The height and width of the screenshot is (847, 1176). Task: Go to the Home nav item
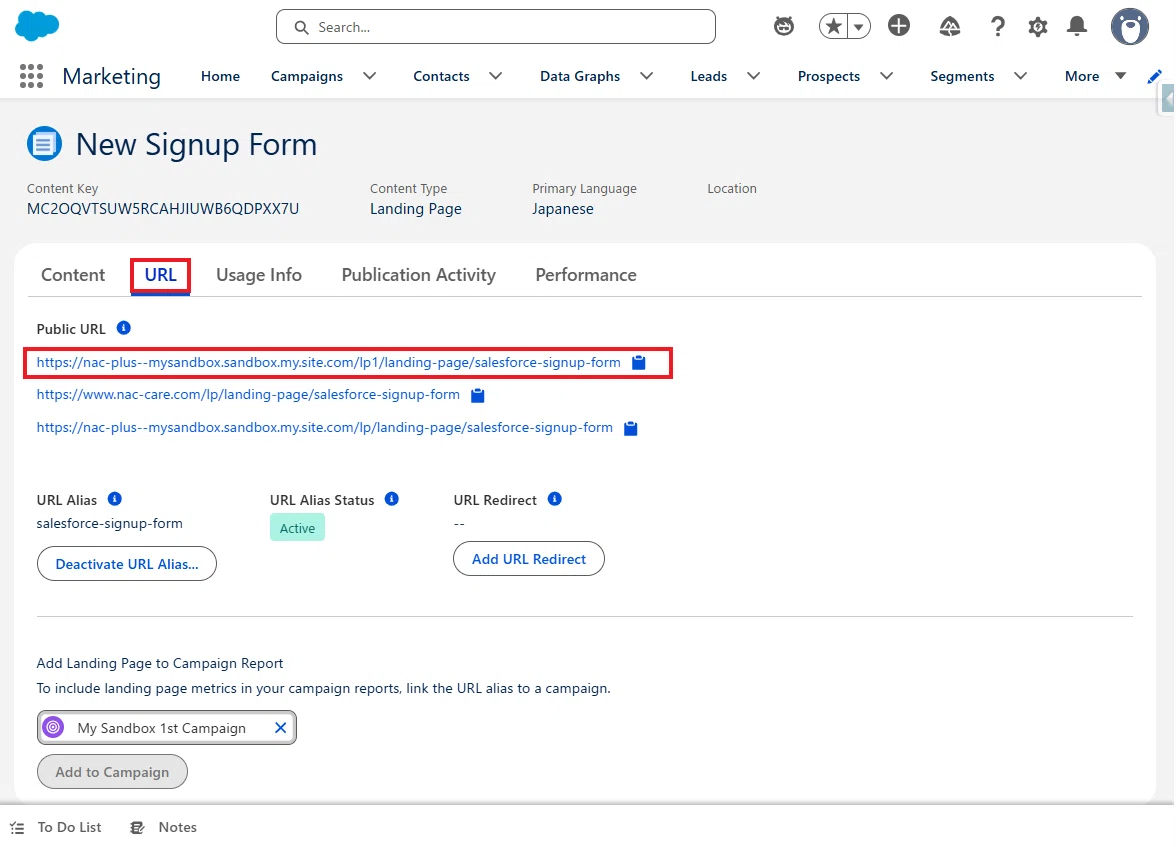[220, 76]
